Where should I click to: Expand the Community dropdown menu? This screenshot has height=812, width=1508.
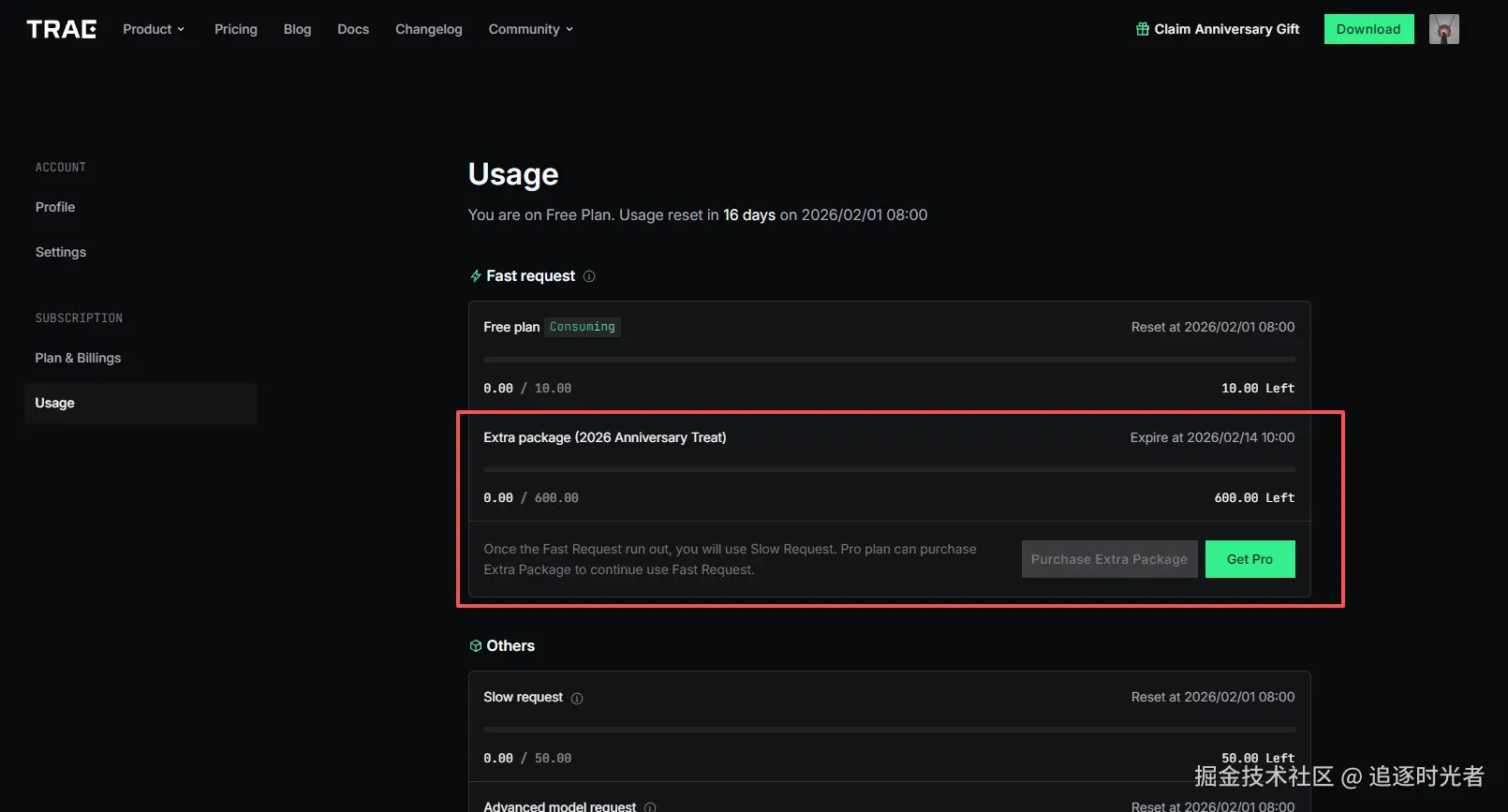click(x=530, y=29)
